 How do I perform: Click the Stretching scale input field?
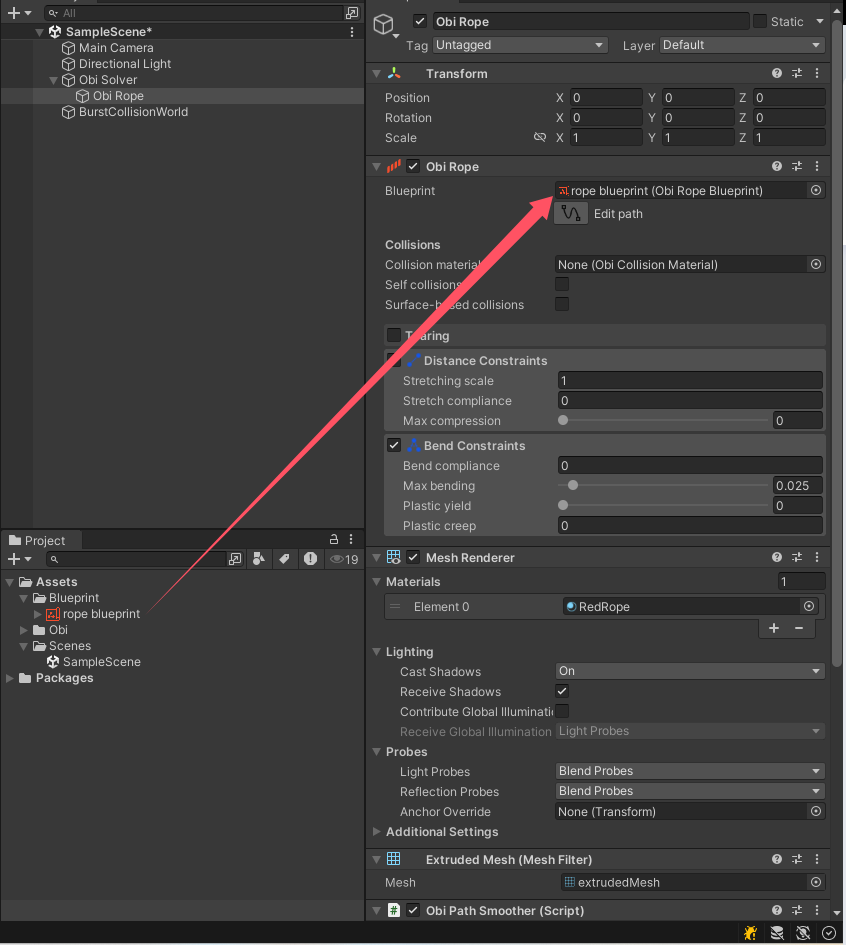[x=689, y=381]
